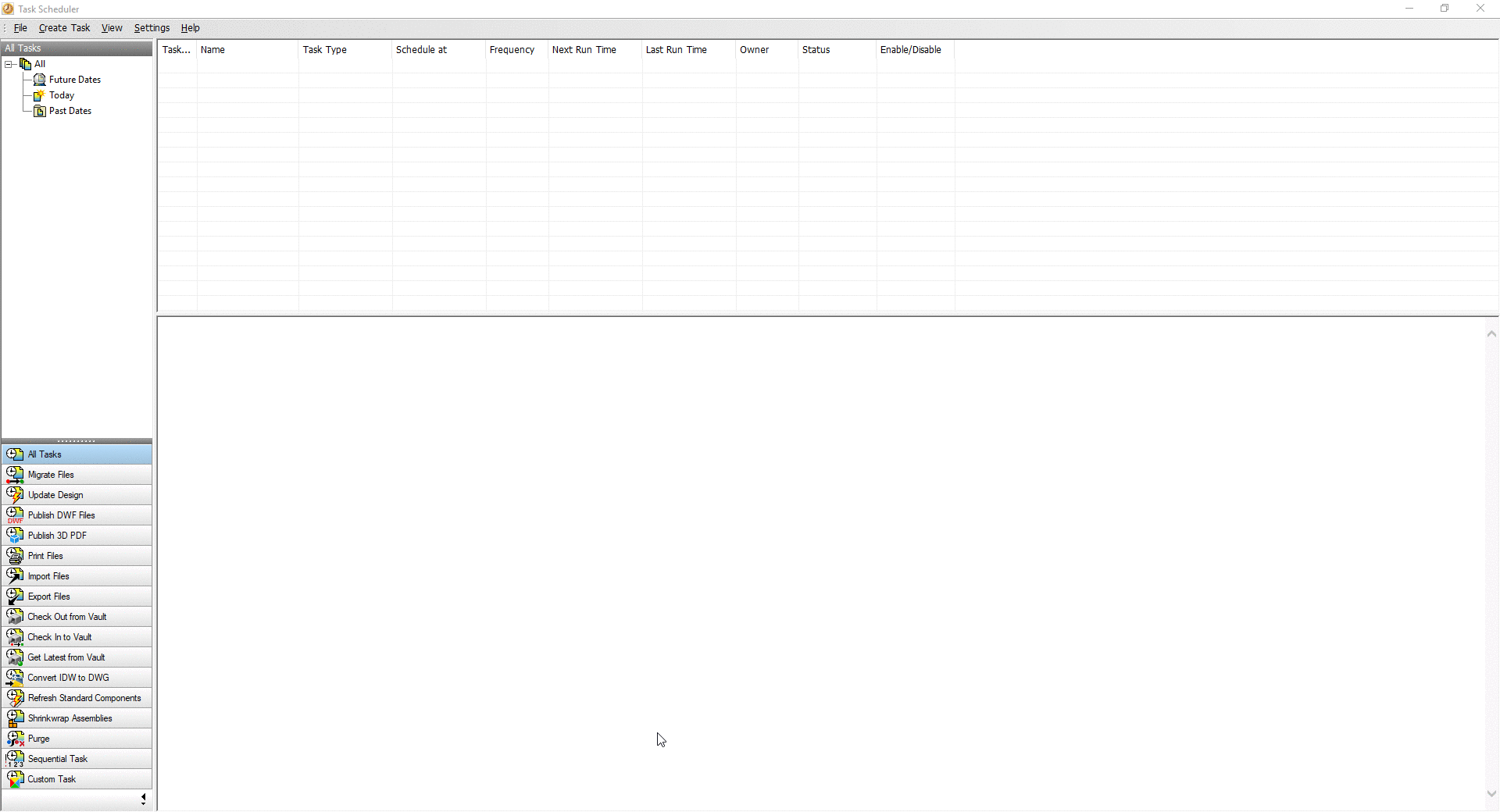Image resolution: width=1500 pixels, height=812 pixels.
Task: Click the Publish 3D PDF icon
Action: [15, 536]
